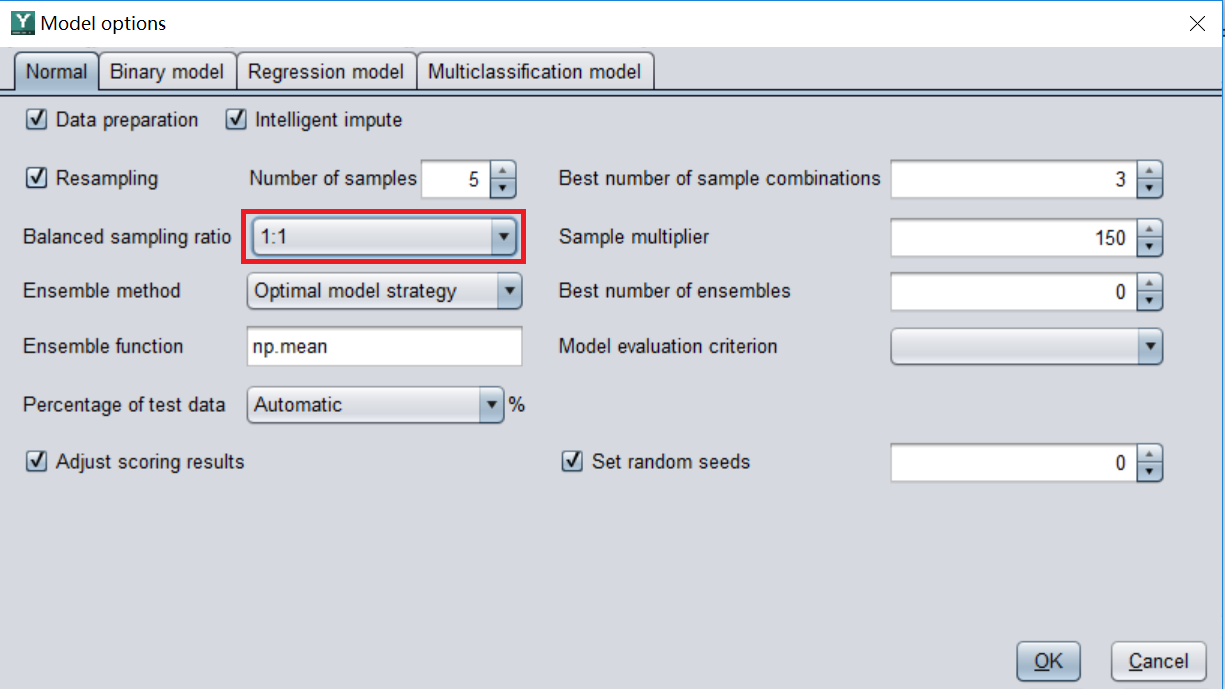The width and height of the screenshot is (1225, 689).
Task: Open the Balanced sampling ratio dropdown
Action: coord(502,238)
